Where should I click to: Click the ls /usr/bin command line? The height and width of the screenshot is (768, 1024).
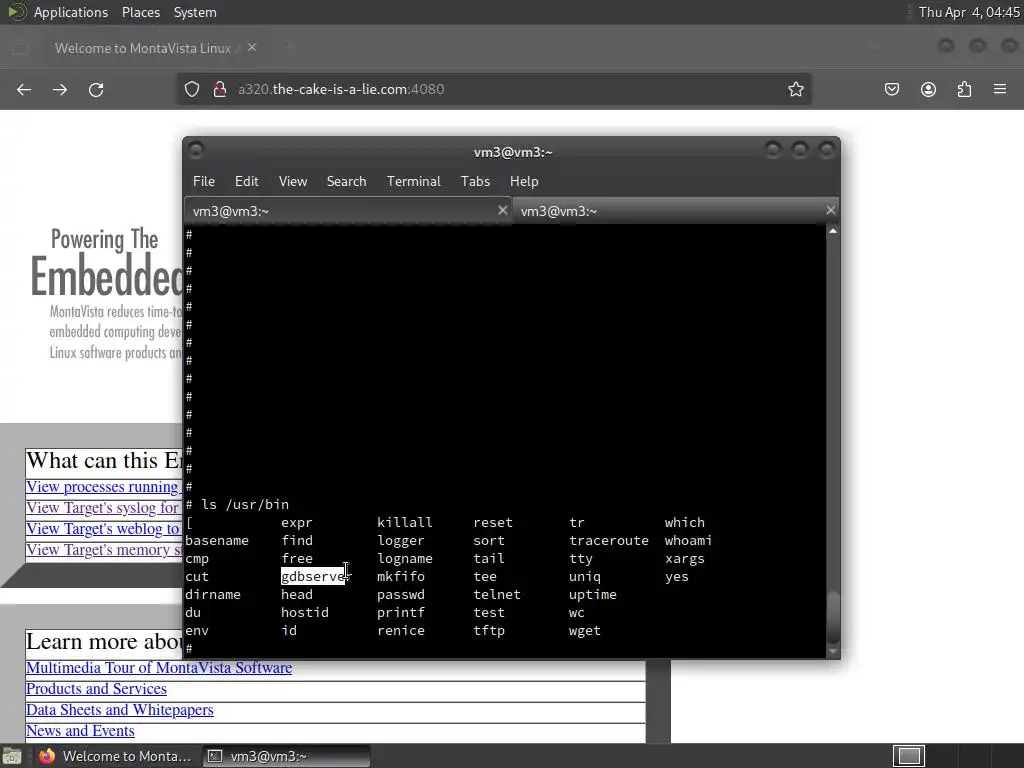tap(245, 504)
